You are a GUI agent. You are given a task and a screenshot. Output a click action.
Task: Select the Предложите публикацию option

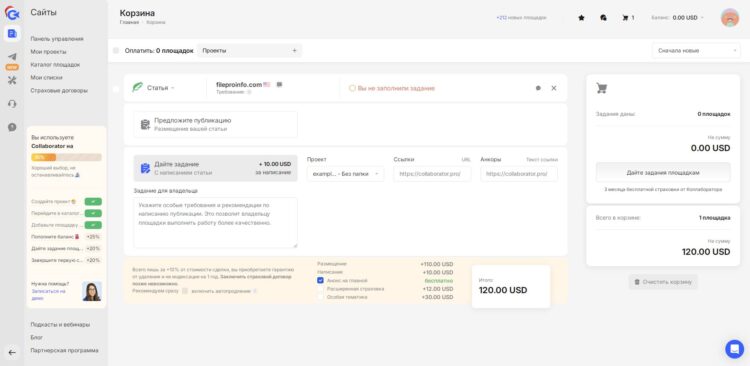point(215,124)
